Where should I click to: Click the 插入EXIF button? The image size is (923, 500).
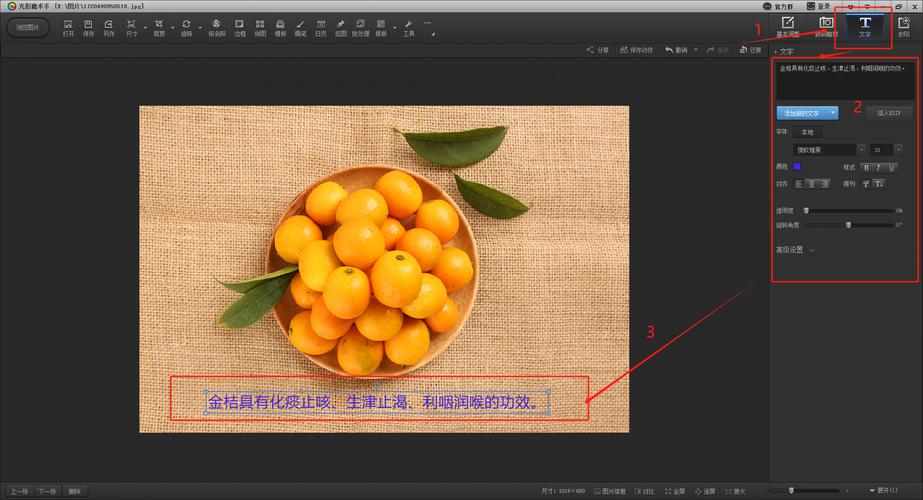[x=889, y=113]
